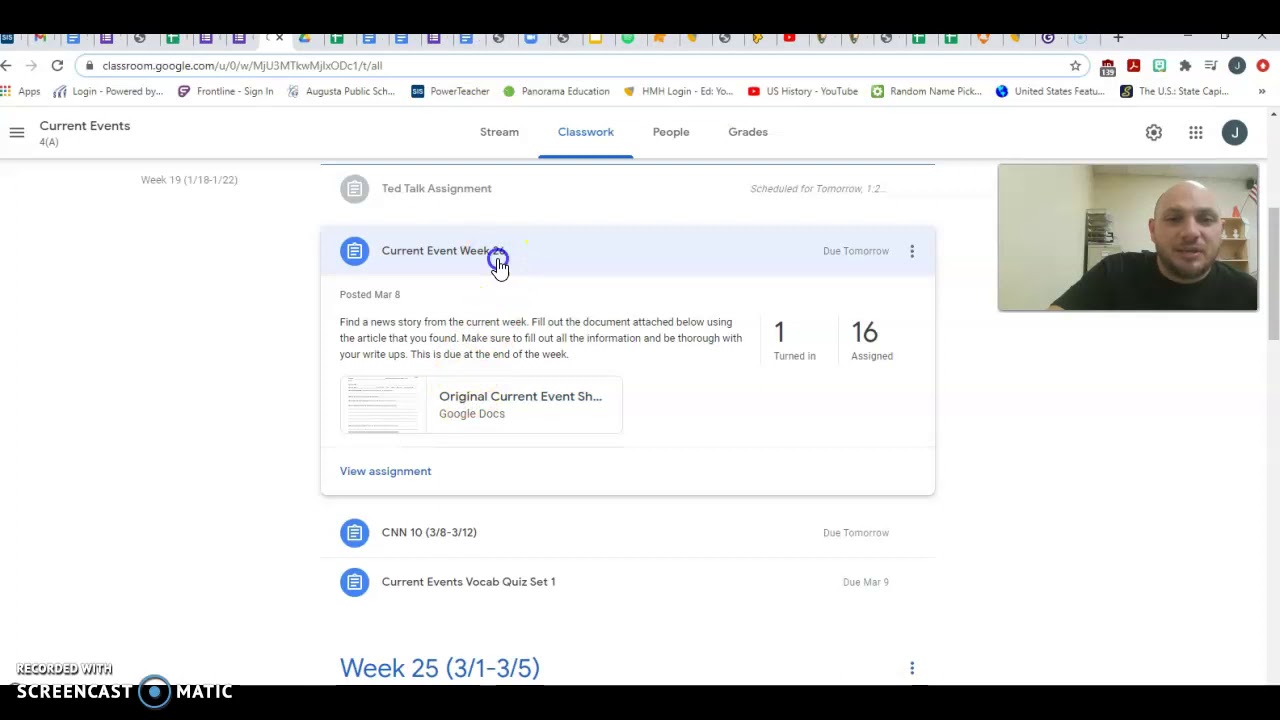Click the Current Events class title
The width and height of the screenshot is (1280, 720).
(x=85, y=126)
